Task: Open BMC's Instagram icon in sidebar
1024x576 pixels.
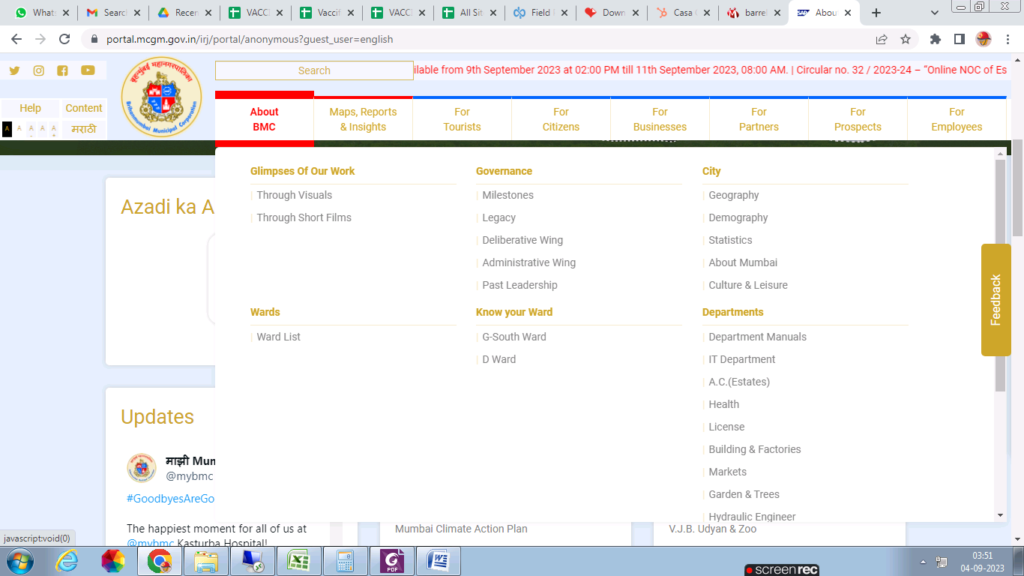Action: [x=38, y=70]
